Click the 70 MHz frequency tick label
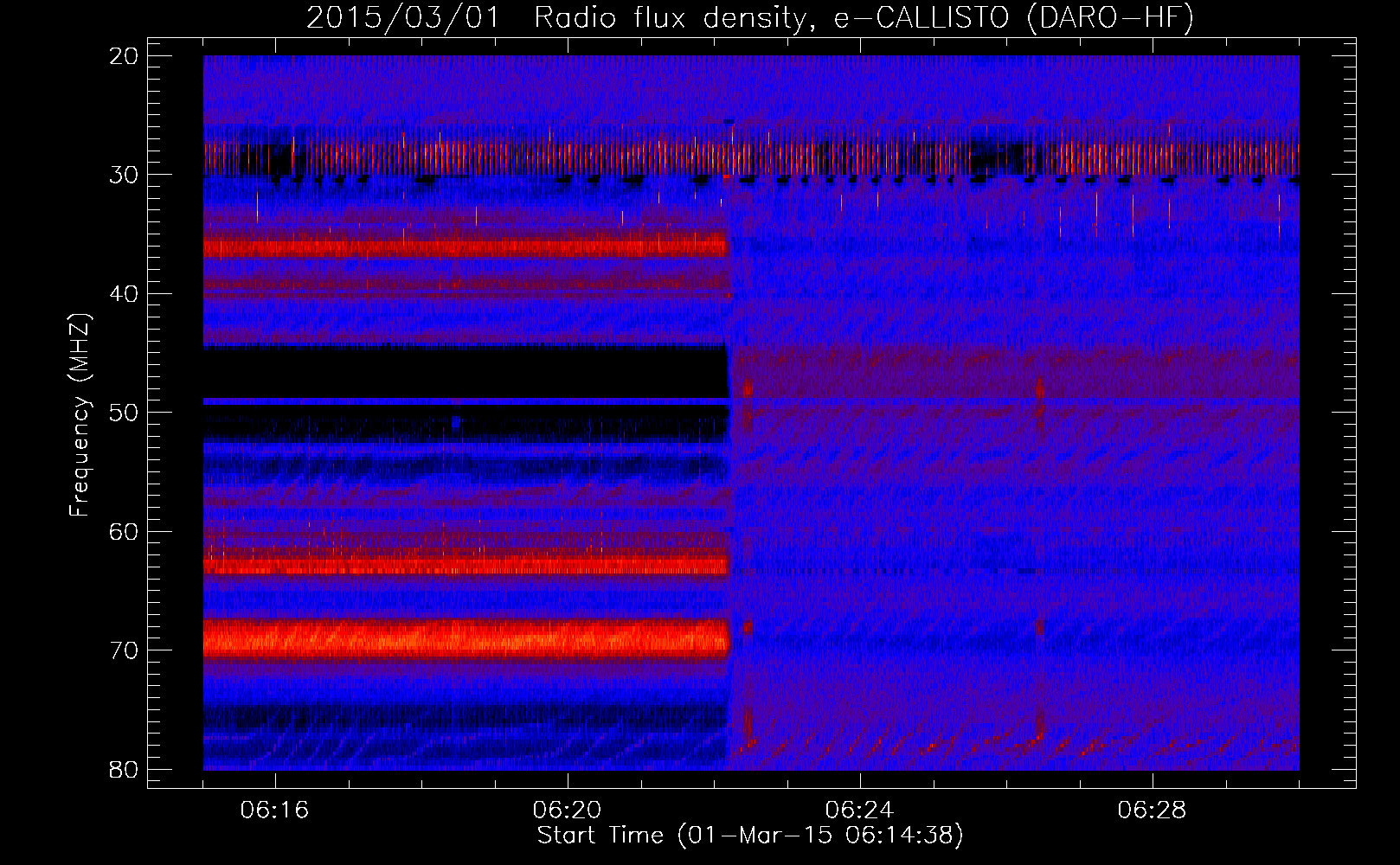1400x865 pixels. [x=125, y=650]
